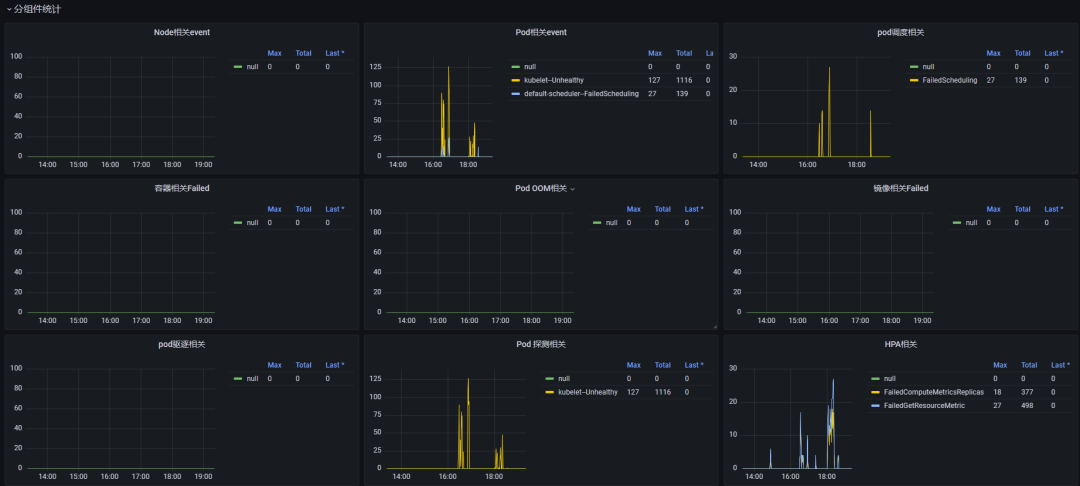
Task: Click blue color swatch of default-scheduler–FailedScheduling
Action: (x=515, y=94)
